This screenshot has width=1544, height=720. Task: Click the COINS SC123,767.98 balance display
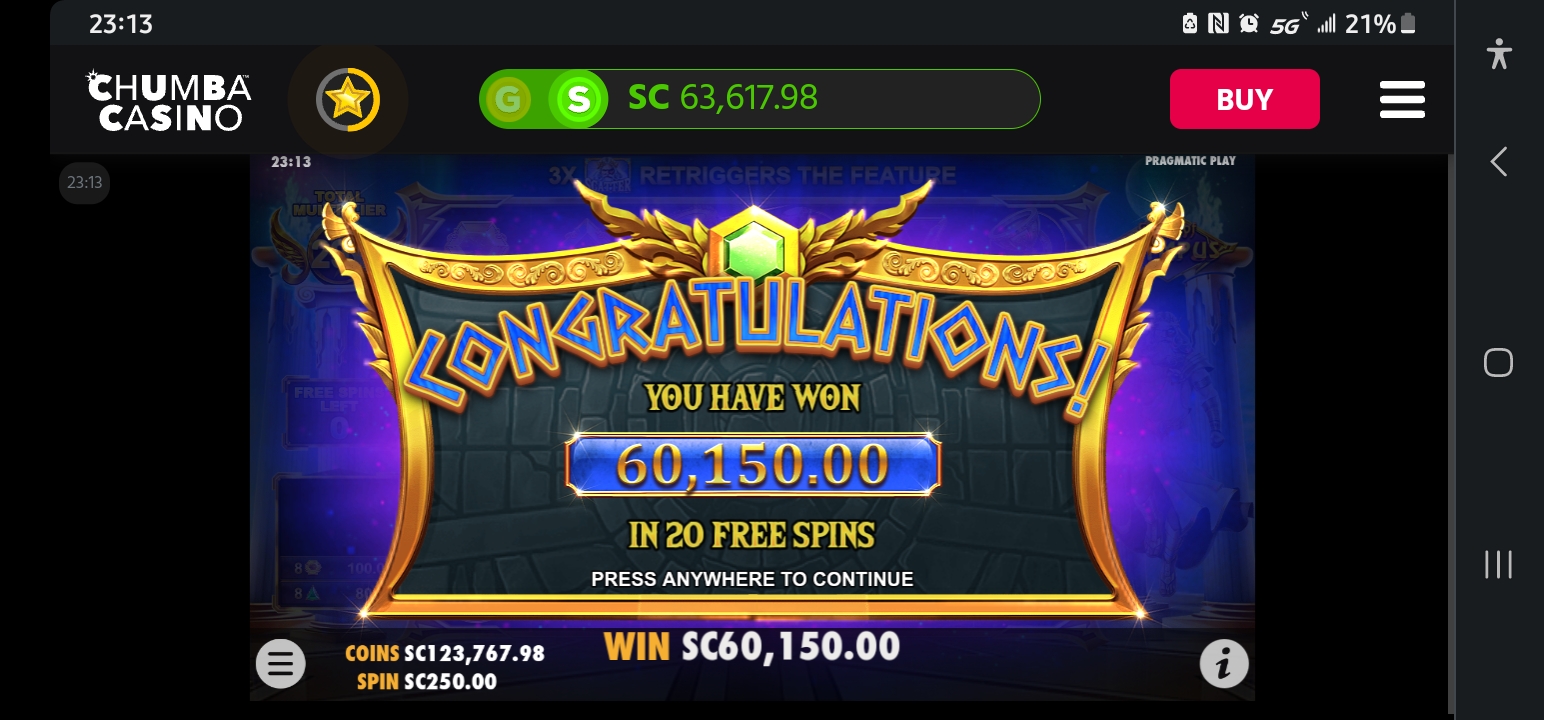(x=444, y=653)
